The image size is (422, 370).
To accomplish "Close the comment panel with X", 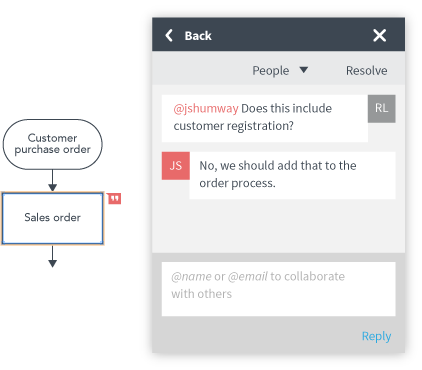I will pyautogui.click(x=379, y=35).
